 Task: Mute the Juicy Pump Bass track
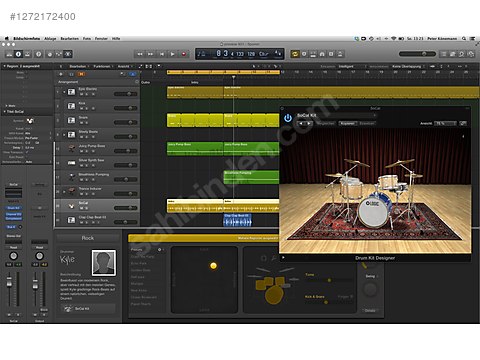82,151
